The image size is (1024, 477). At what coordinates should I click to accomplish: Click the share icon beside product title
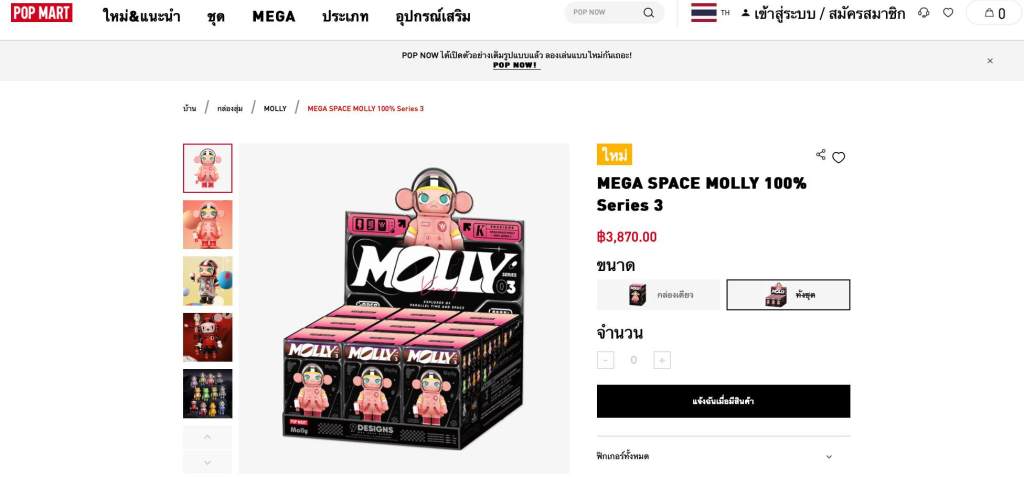(821, 155)
